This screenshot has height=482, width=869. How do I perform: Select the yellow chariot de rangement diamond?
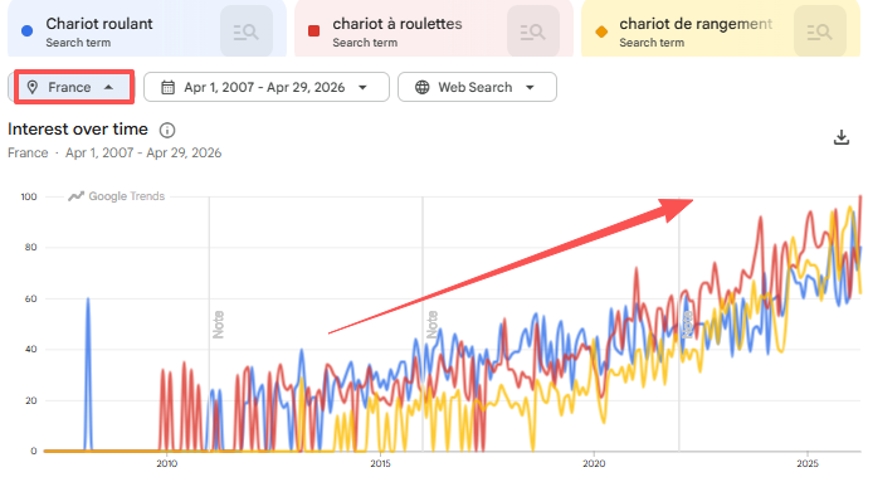click(601, 32)
